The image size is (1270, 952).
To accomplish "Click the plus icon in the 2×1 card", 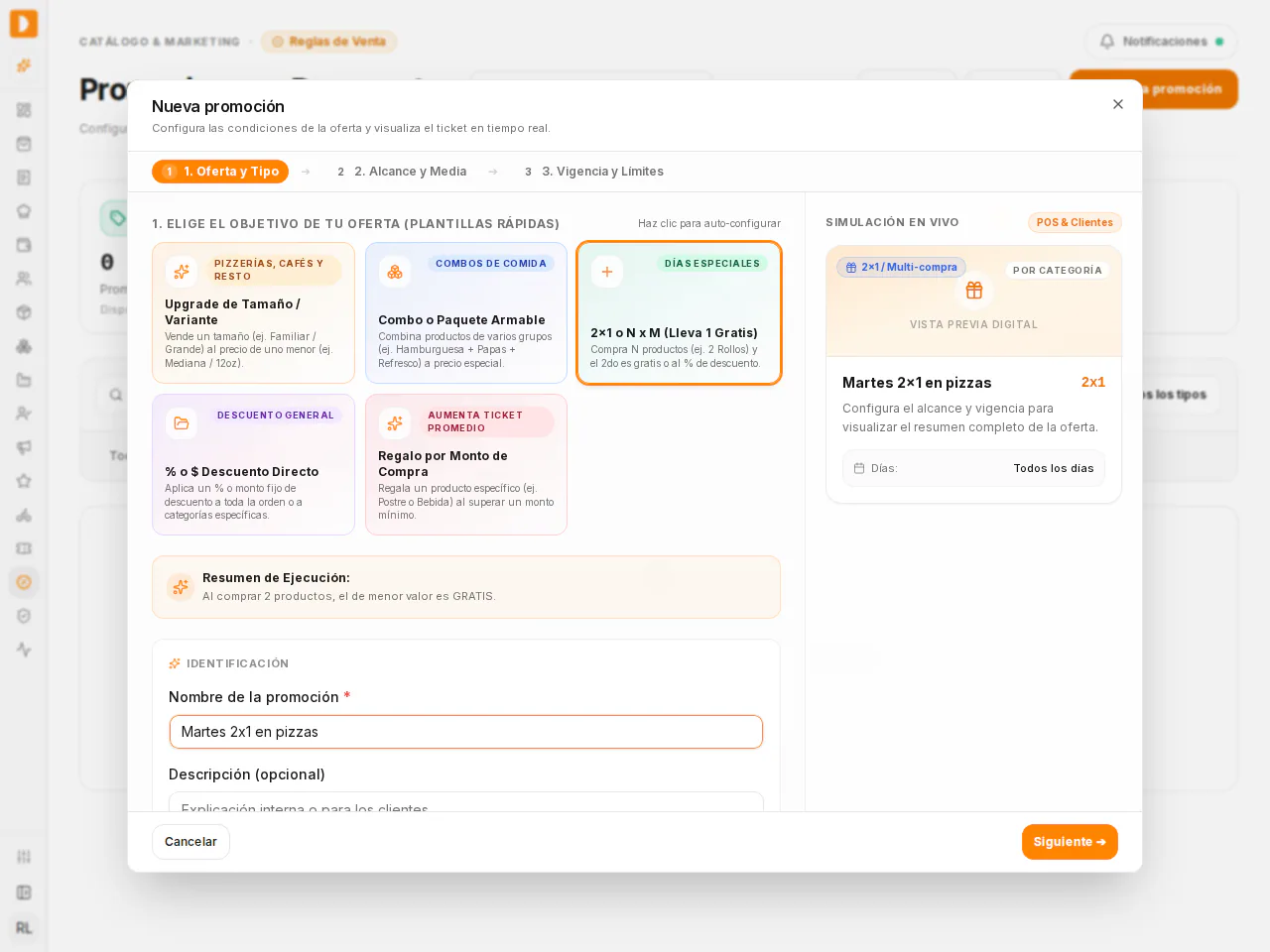I will (x=607, y=272).
